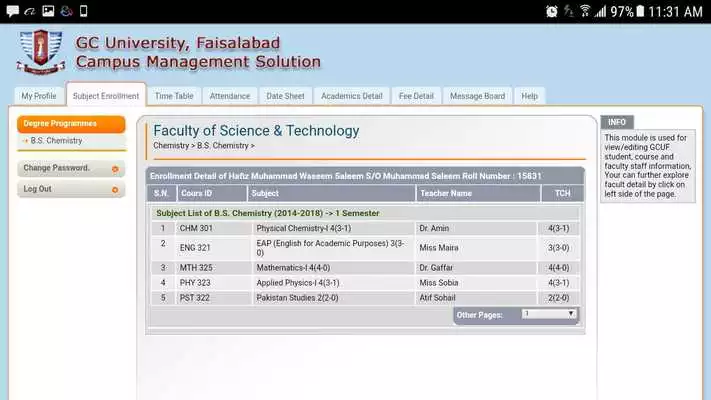Image resolution: width=711 pixels, height=400 pixels.
Task: View the Fee Detail tab
Action: point(416,96)
